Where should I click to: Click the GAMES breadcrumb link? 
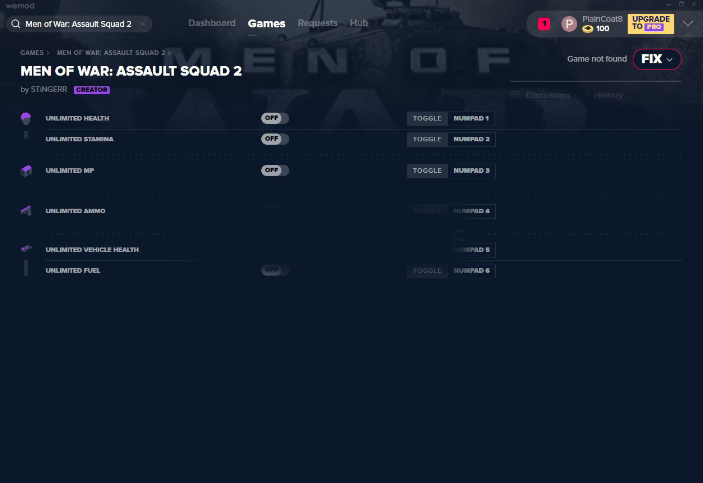(x=32, y=52)
